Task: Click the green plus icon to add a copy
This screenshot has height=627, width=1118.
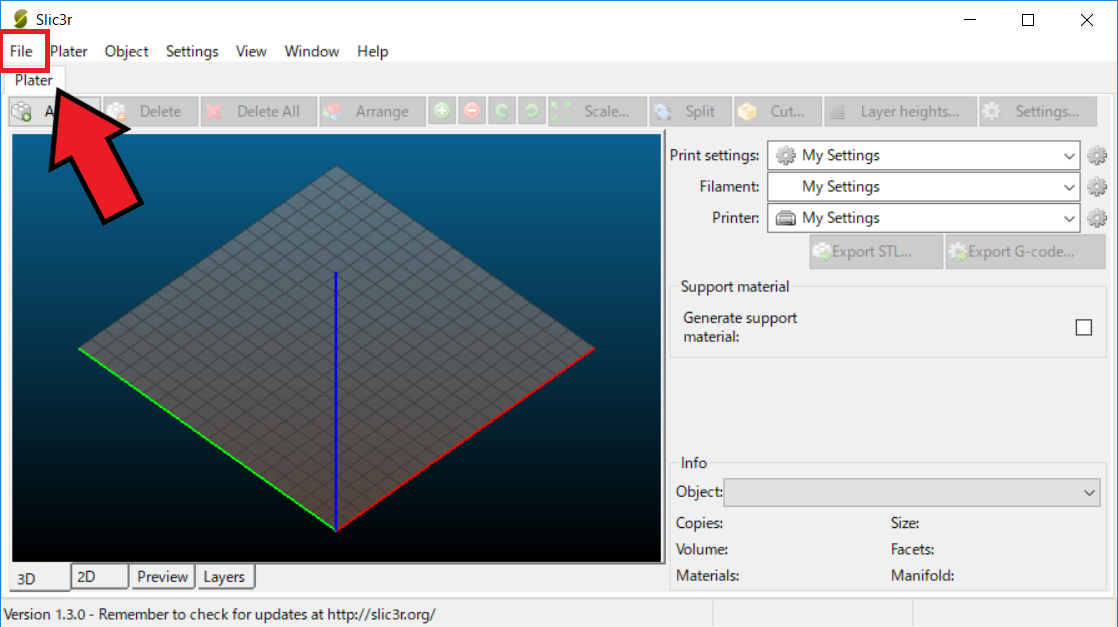Action: [x=442, y=111]
